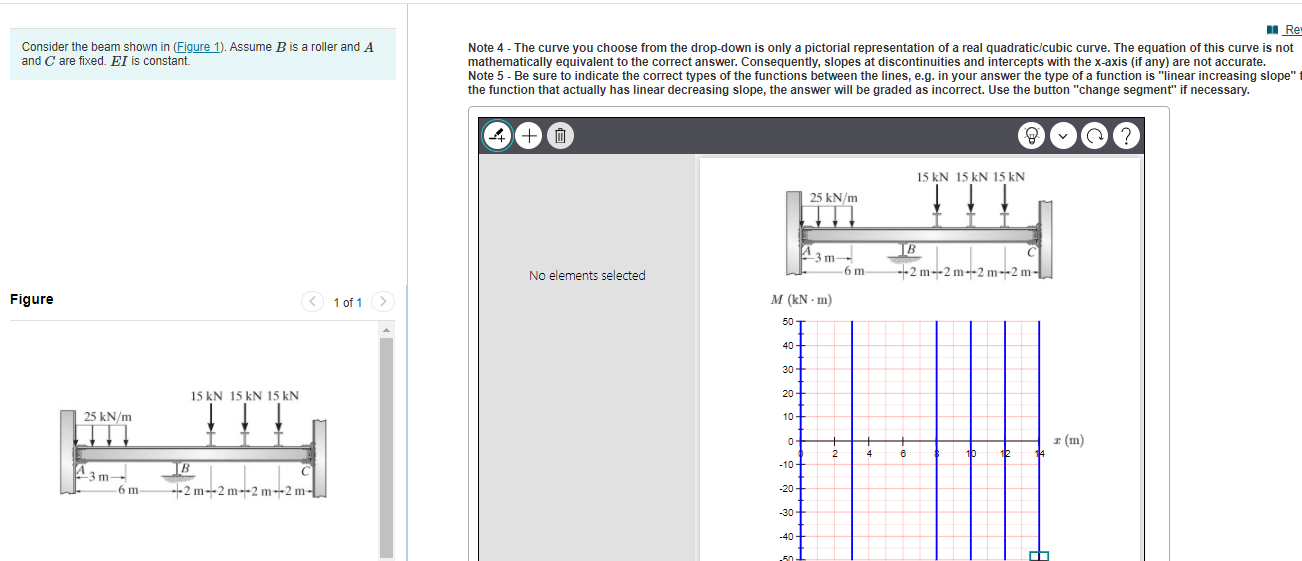Click the '-10' tick on the M axis
The width and height of the screenshot is (1302, 561).
click(x=785, y=465)
